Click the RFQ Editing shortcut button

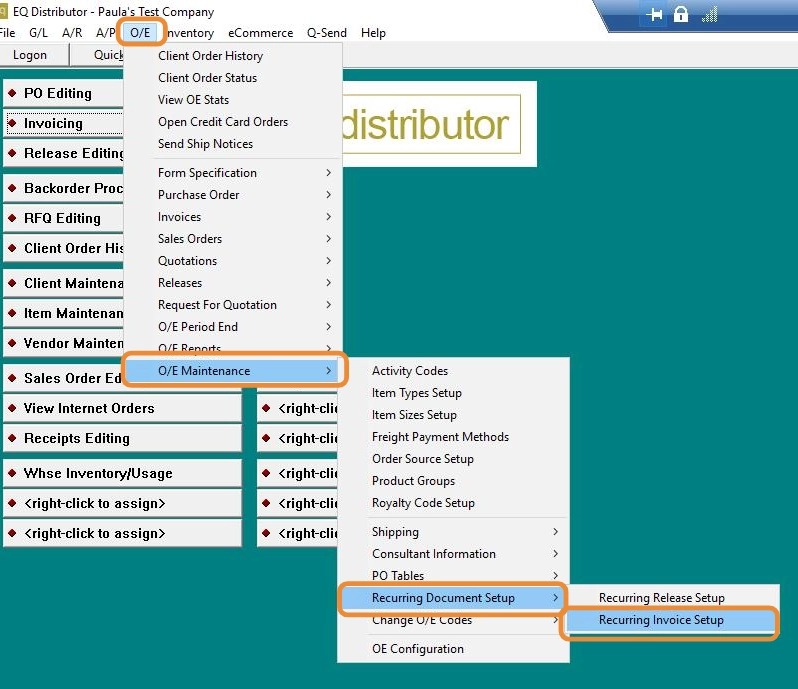tap(64, 218)
